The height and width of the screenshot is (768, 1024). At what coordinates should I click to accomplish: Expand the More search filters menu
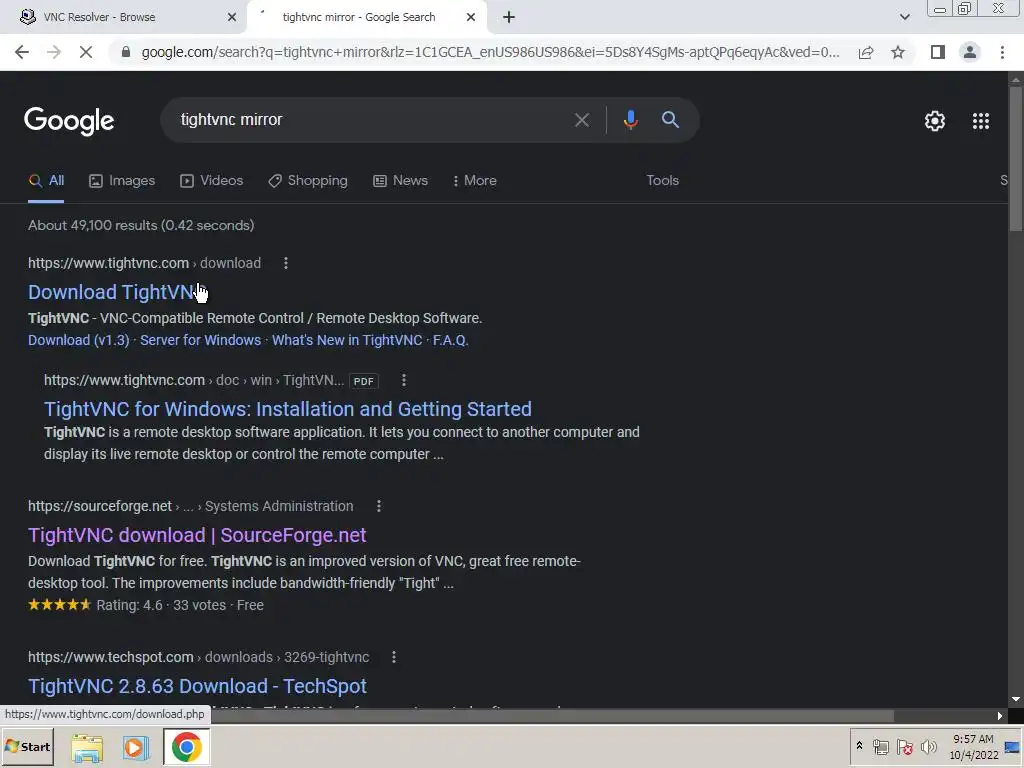pos(475,181)
